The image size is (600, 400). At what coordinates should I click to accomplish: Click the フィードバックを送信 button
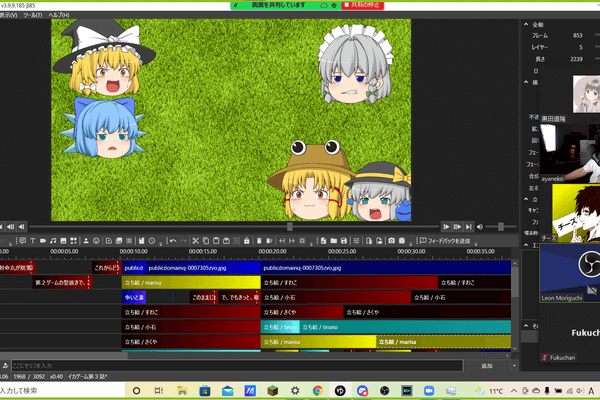point(445,241)
